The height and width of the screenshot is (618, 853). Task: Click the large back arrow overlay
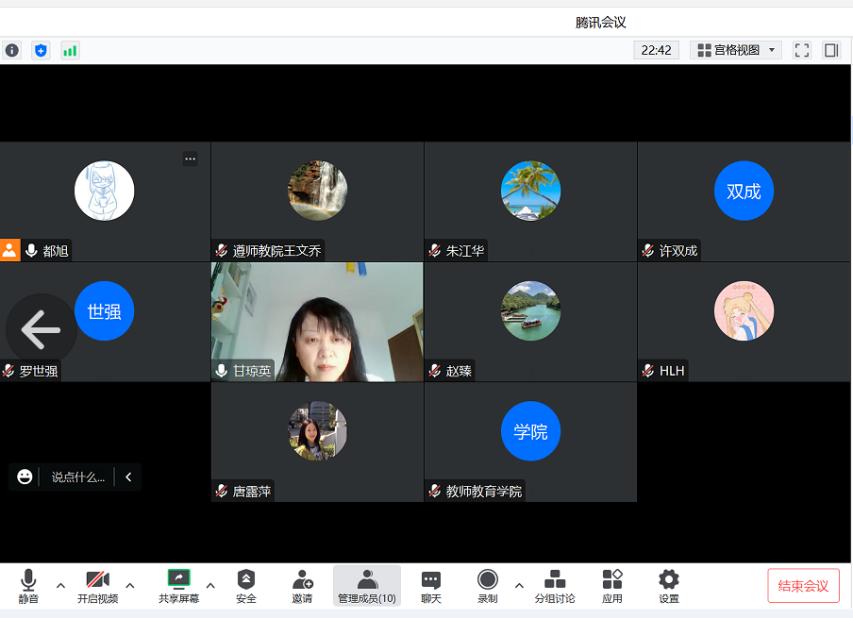(41, 330)
